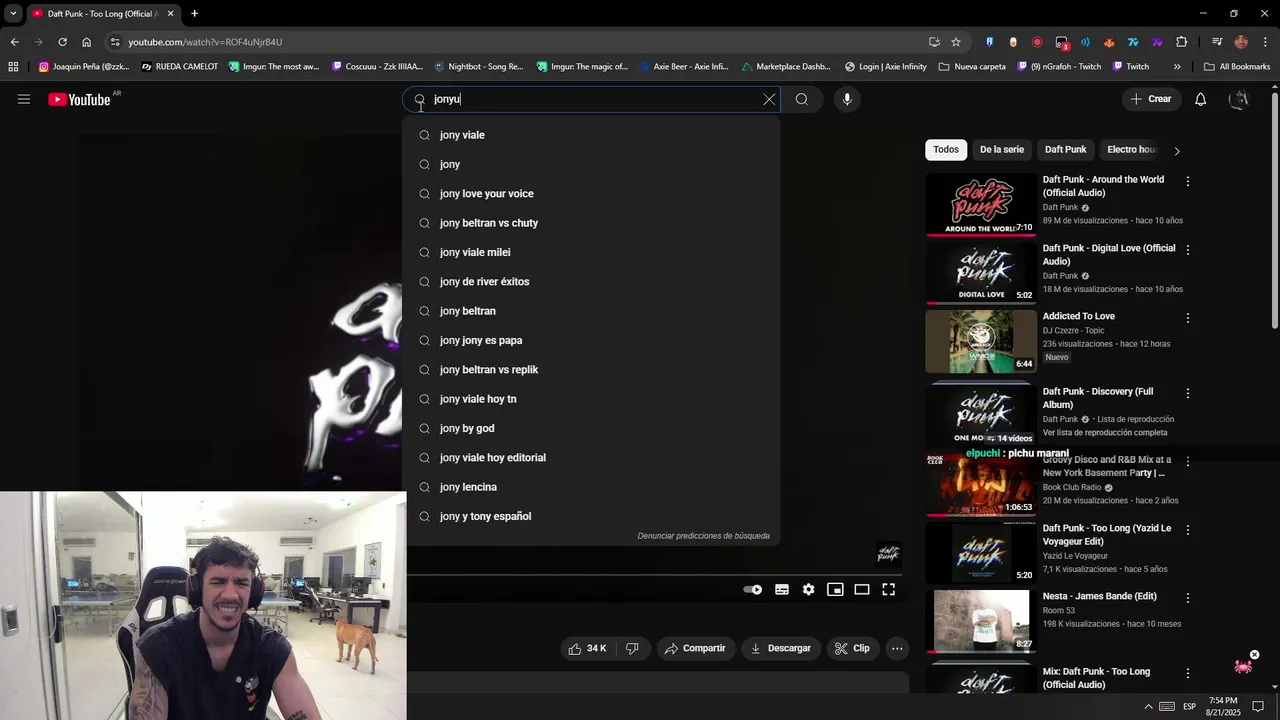Reload the page in the browser toolbar

point(62,42)
